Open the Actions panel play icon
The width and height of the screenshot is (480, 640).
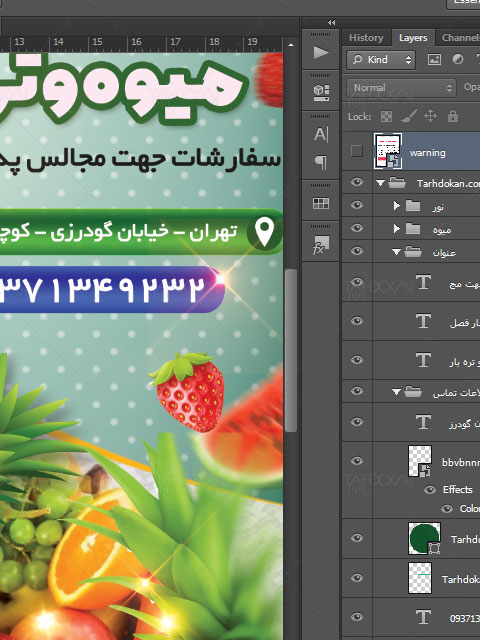pyautogui.click(x=321, y=52)
